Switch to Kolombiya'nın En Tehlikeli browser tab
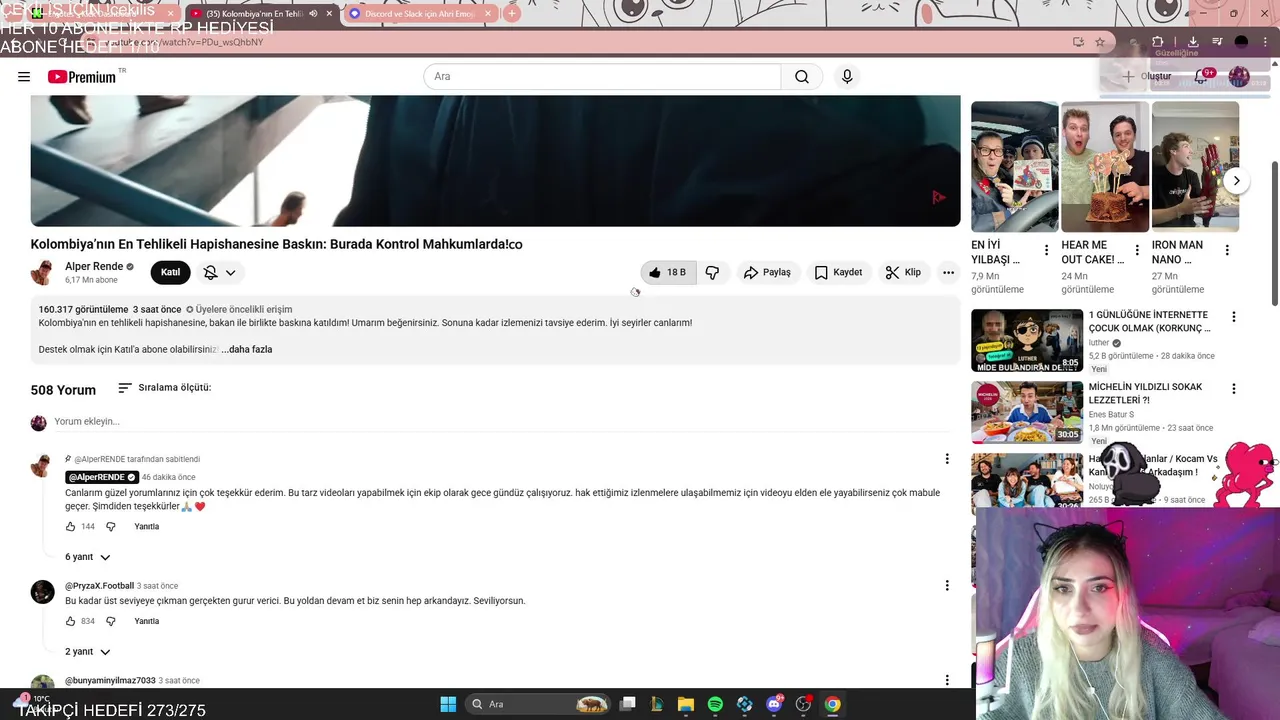The width and height of the screenshot is (1280, 720). 256,14
